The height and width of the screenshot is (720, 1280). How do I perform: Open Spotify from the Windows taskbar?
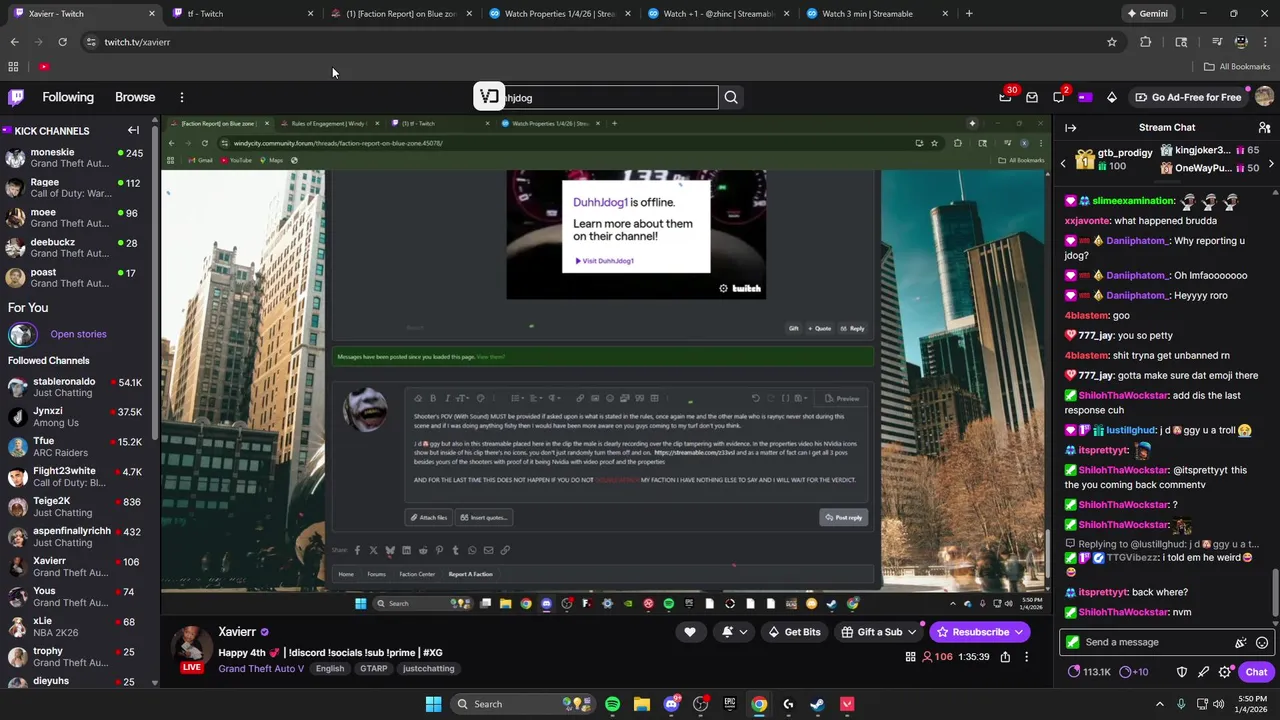click(612, 704)
